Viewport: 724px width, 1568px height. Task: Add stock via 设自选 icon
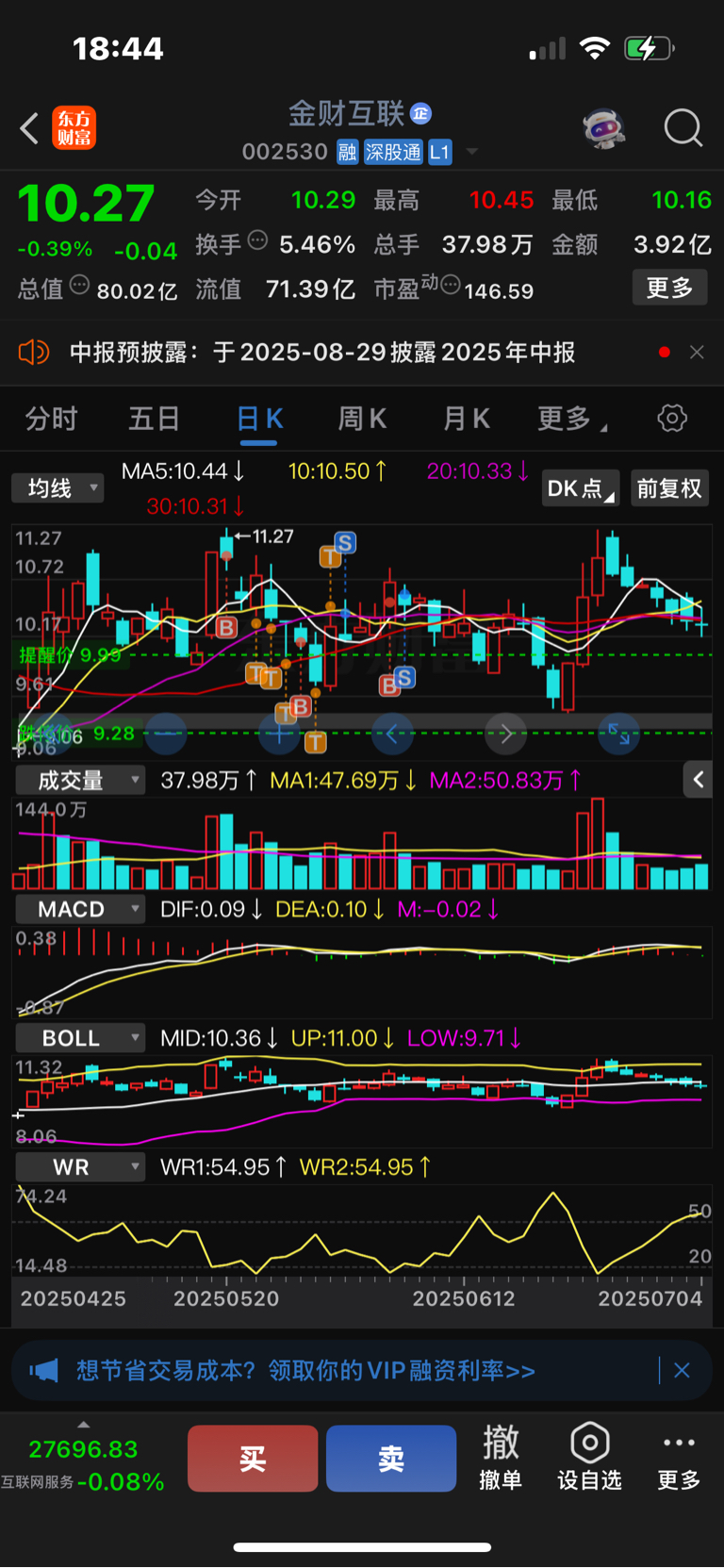[x=589, y=1458]
